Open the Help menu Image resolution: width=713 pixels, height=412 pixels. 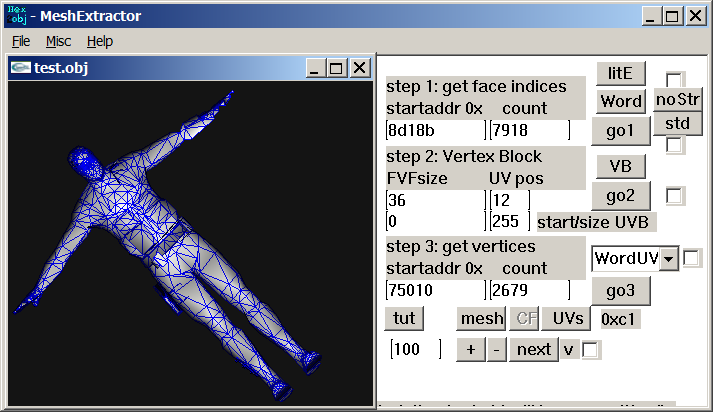(100, 41)
